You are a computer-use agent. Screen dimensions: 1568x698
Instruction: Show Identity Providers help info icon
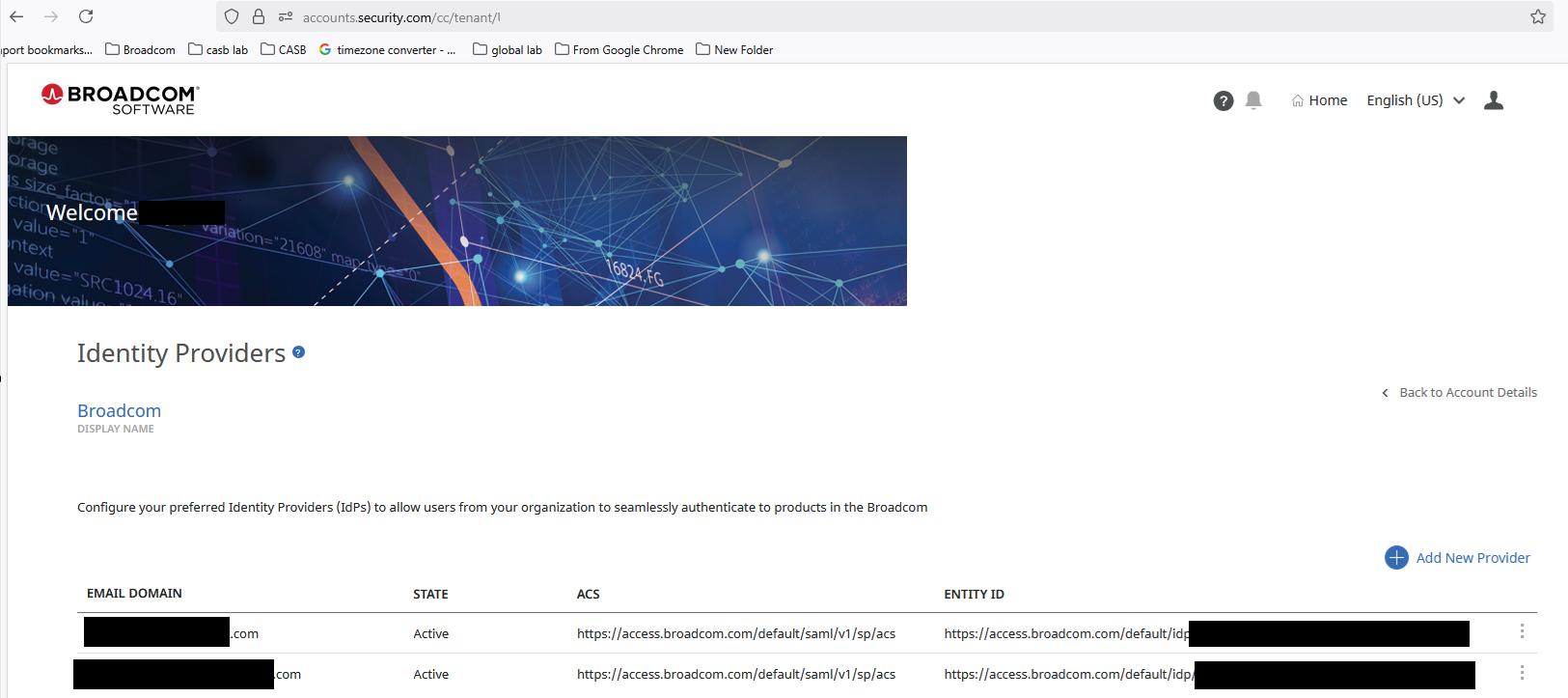(x=299, y=352)
